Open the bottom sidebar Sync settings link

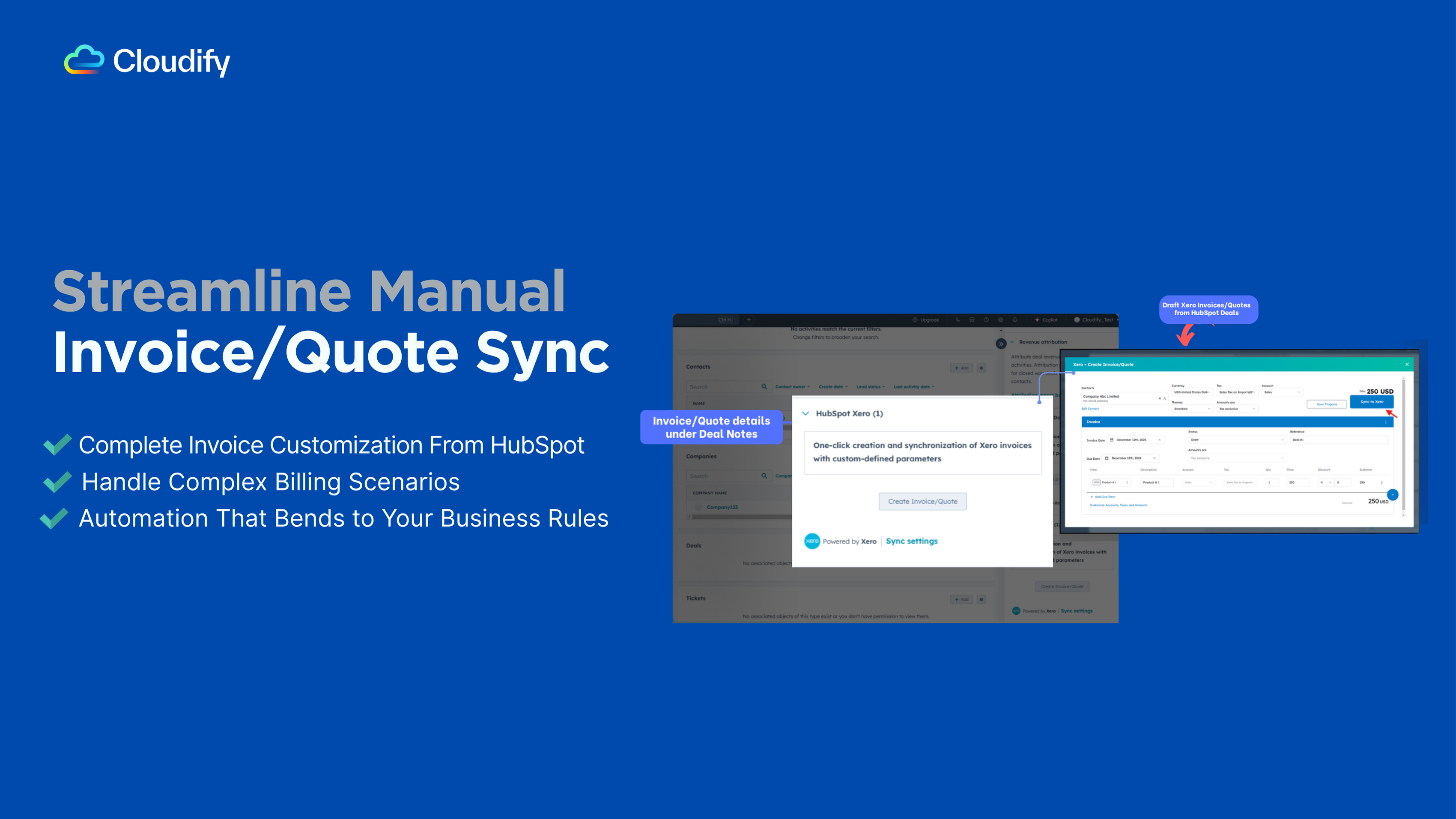point(1077,610)
